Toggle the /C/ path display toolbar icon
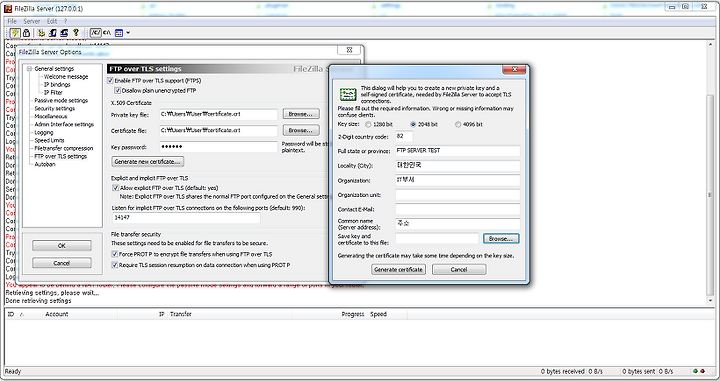This screenshot has width=720, height=381. (95, 33)
